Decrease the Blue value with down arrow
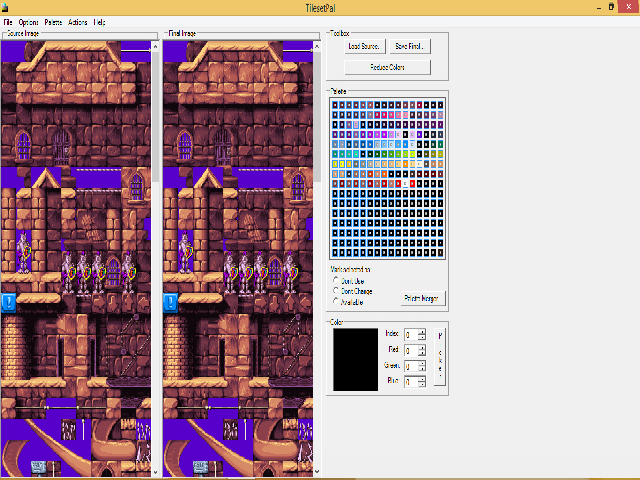 click(422, 384)
